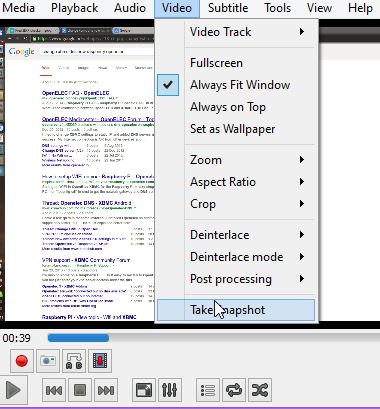This screenshot has height=409, width=380.
Task: Choose Set as Wallpaper option
Action: coord(236,129)
